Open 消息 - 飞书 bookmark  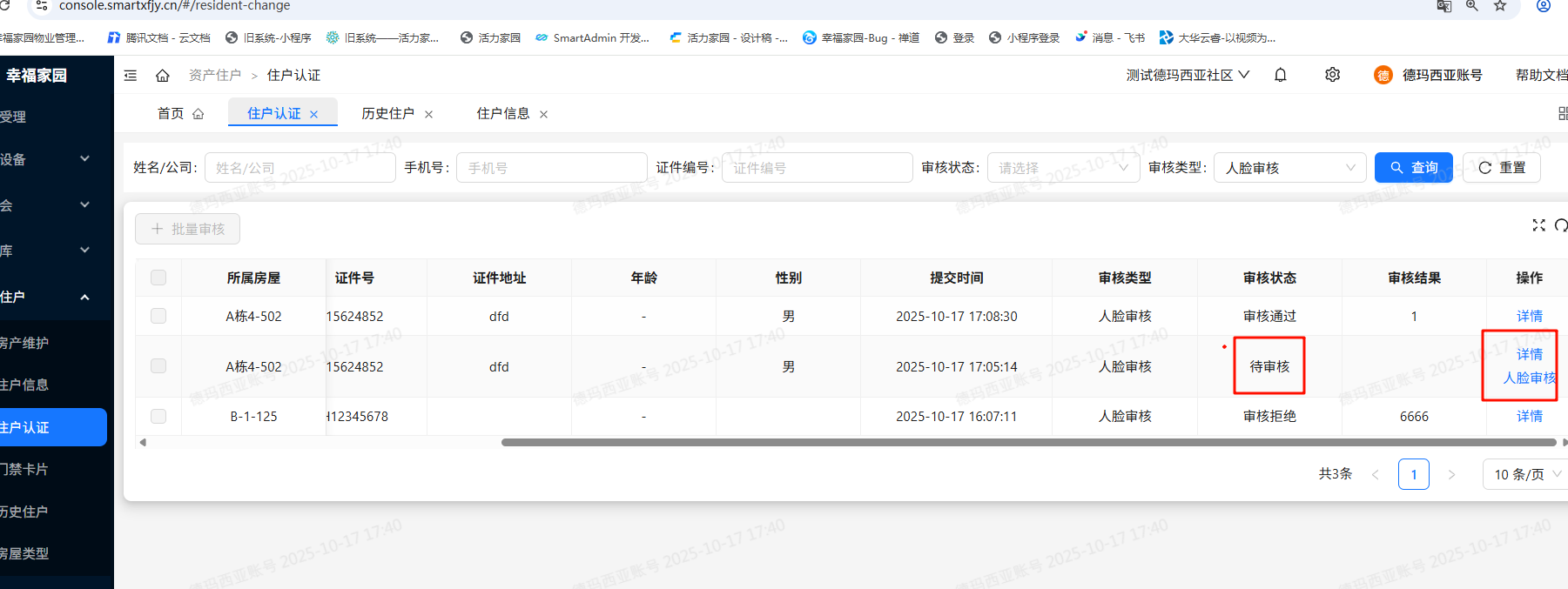(x=1110, y=37)
